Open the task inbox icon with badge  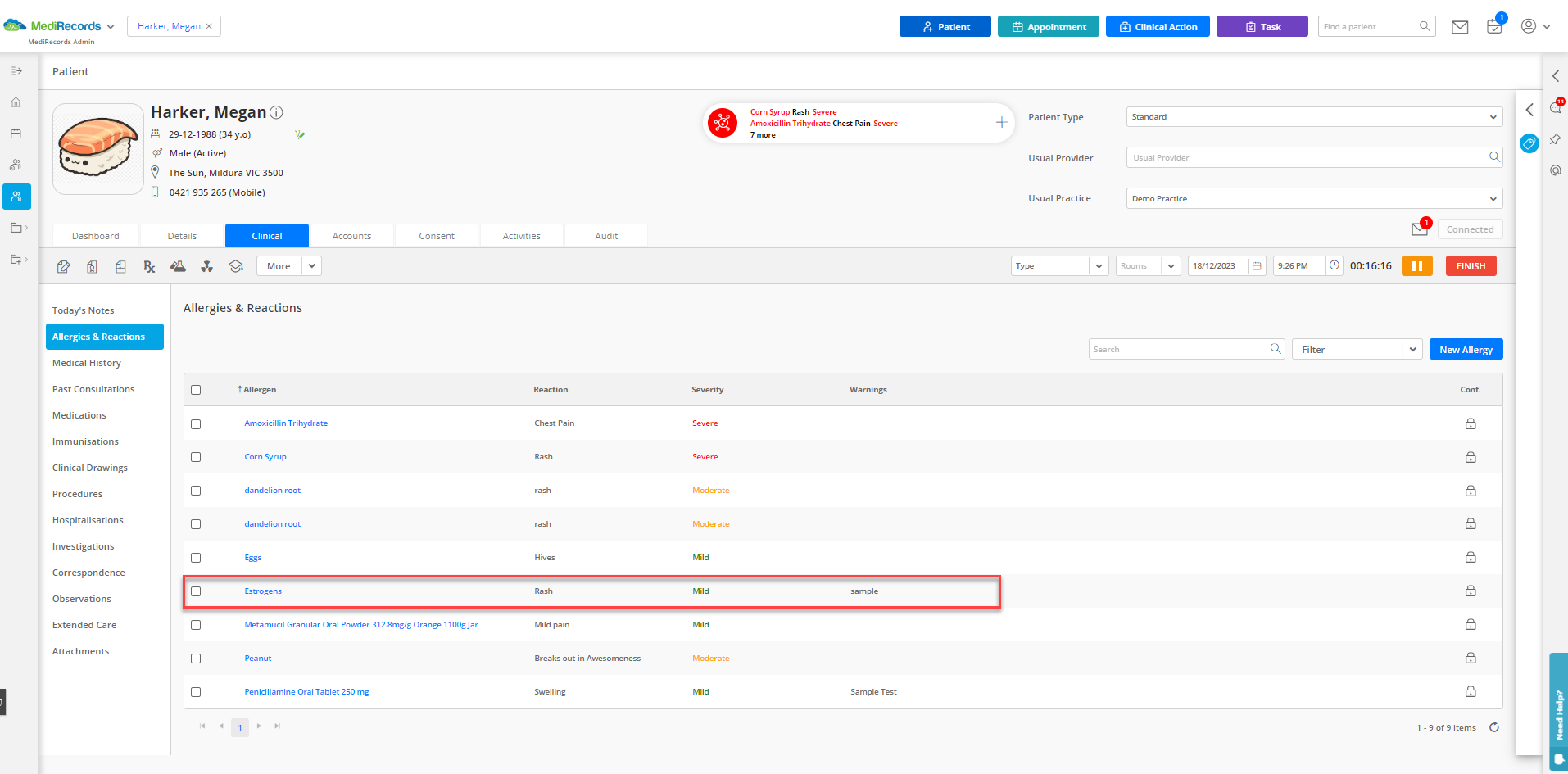[1494, 26]
